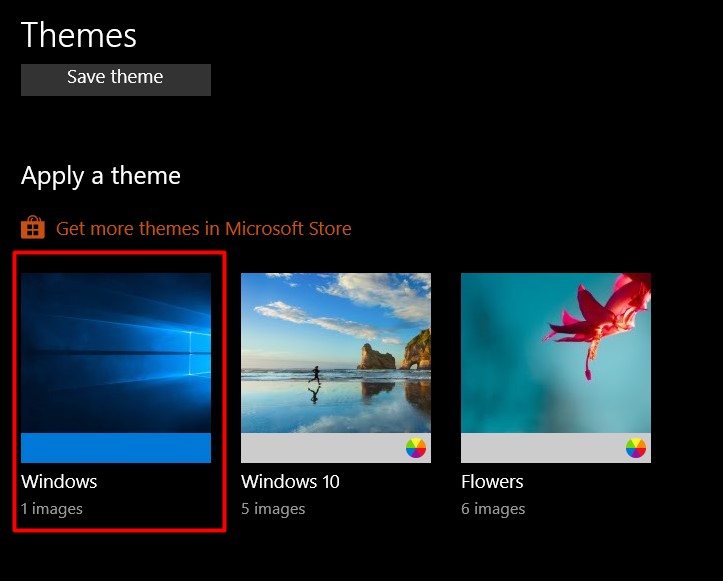
Task: Click the Microsoft Store bag icon
Action: click(33, 228)
